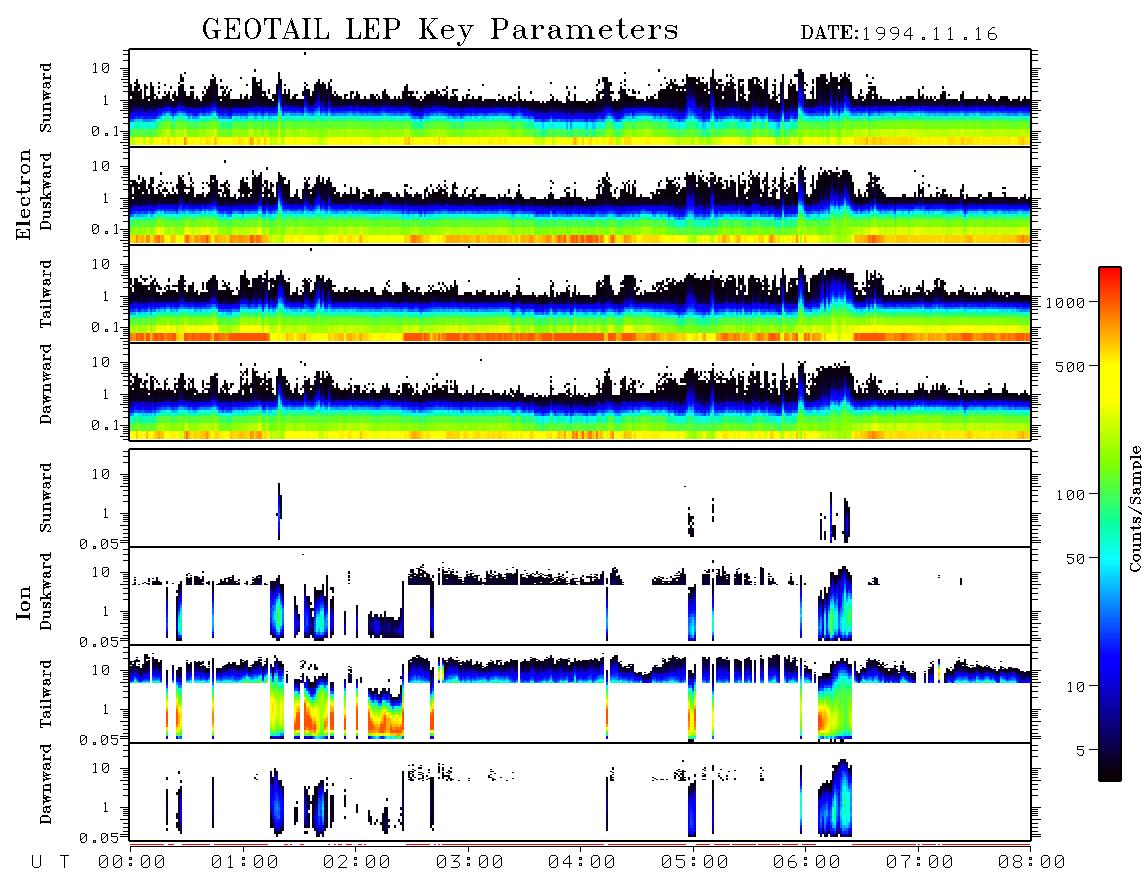Click the "GEOTAIL LEP Key Parameters" title

440,29
